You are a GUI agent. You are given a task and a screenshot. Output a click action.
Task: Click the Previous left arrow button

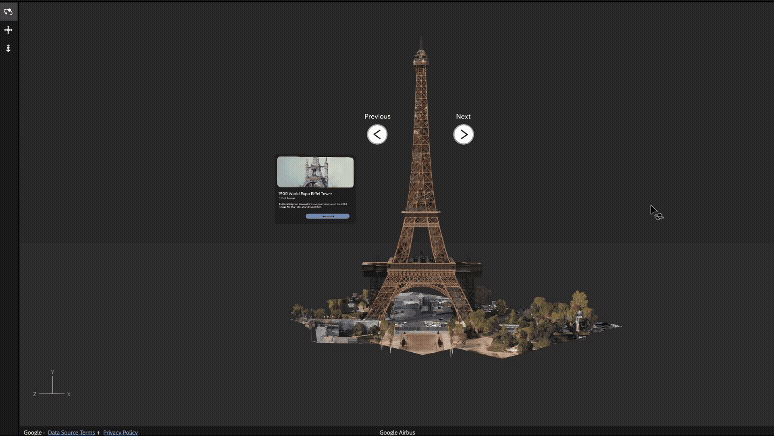point(377,134)
